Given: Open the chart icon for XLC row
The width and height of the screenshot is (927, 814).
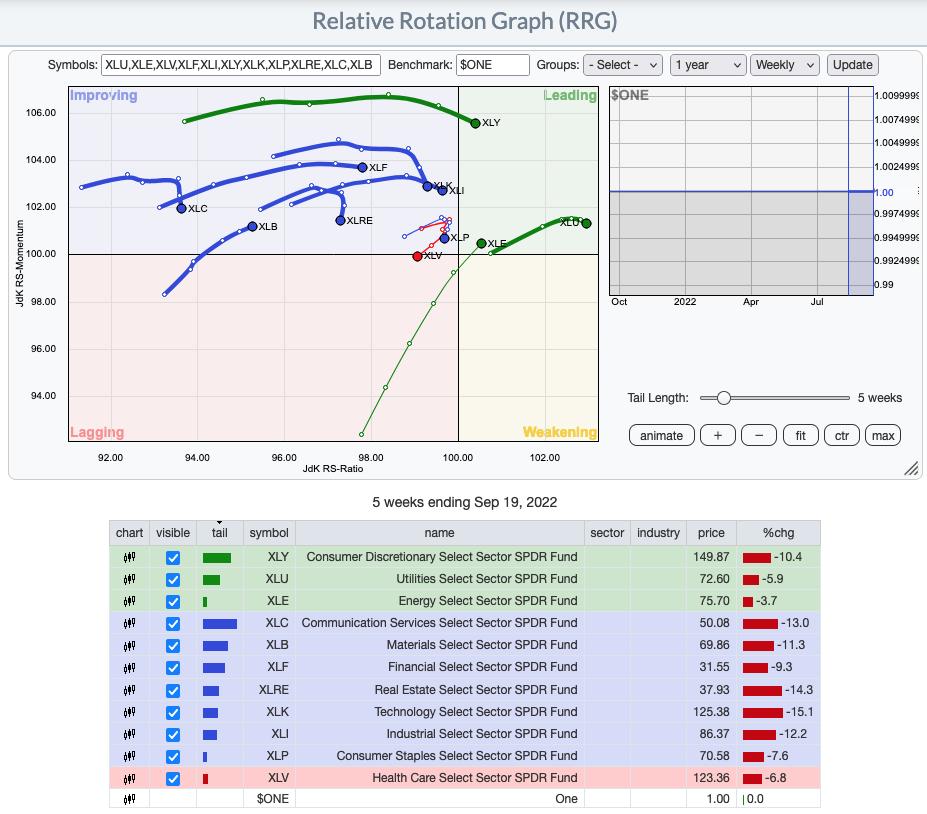Looking at the screenshot, I should pyautogui.click(x=129, y=623).
